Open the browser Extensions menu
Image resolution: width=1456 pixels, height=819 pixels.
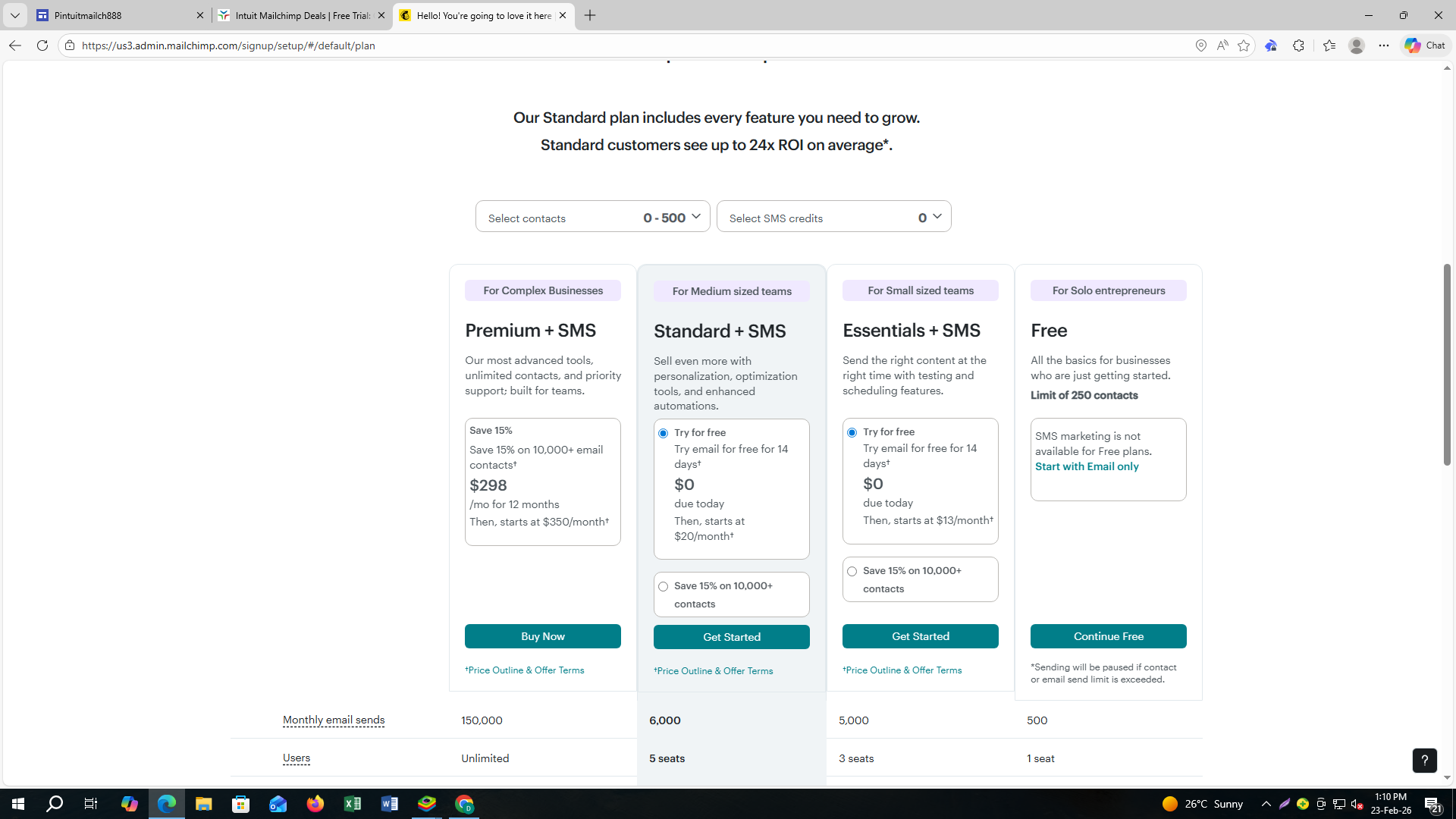point(1298,45)
